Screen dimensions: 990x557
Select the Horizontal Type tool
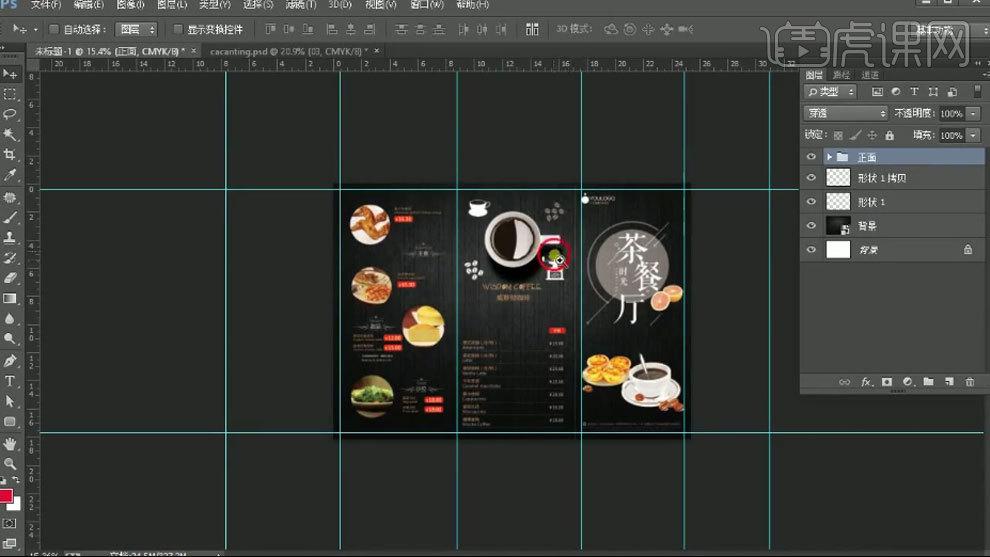[x=10, y=381]
